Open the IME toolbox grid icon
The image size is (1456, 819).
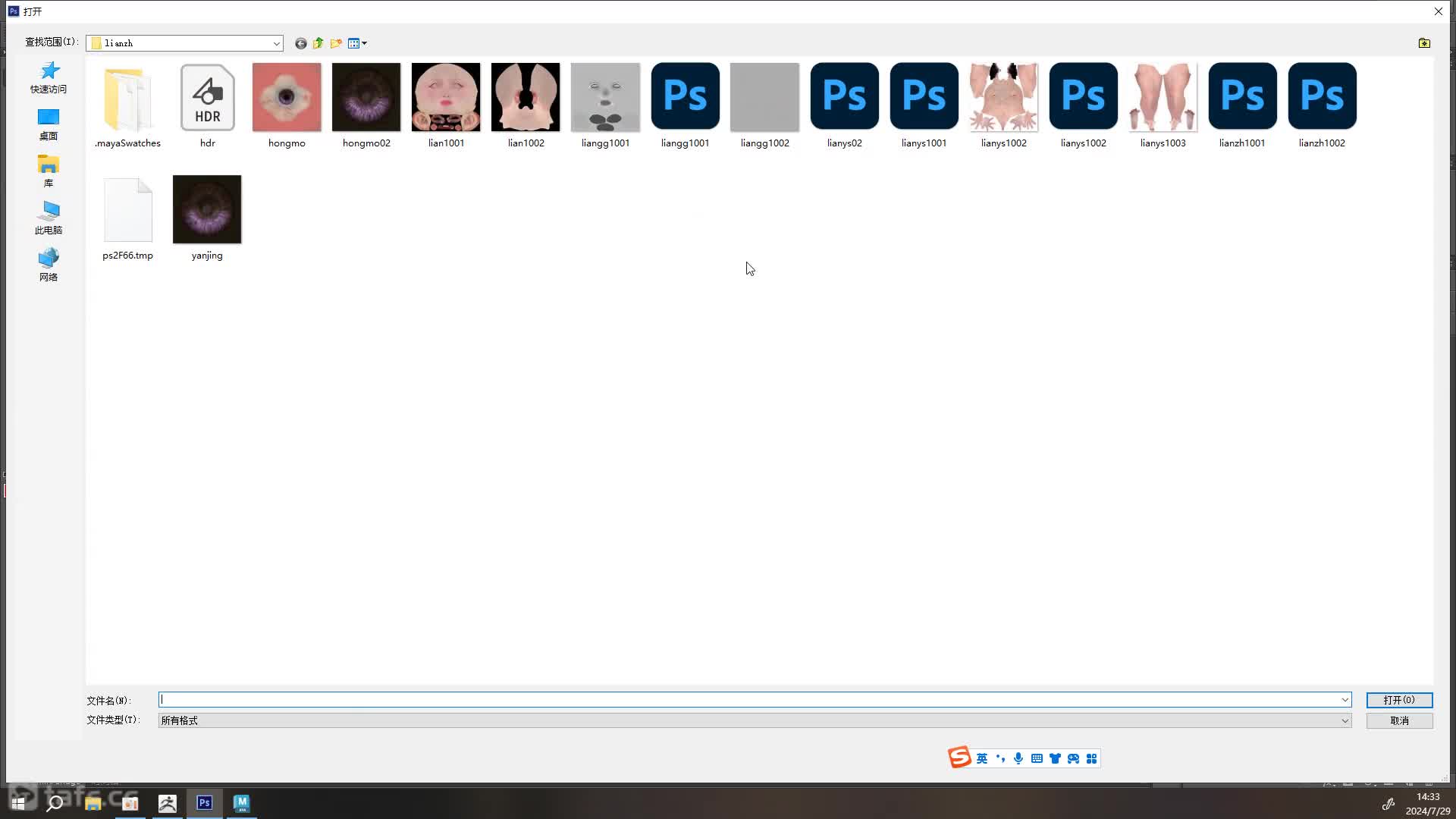[x=1091, y=758]
